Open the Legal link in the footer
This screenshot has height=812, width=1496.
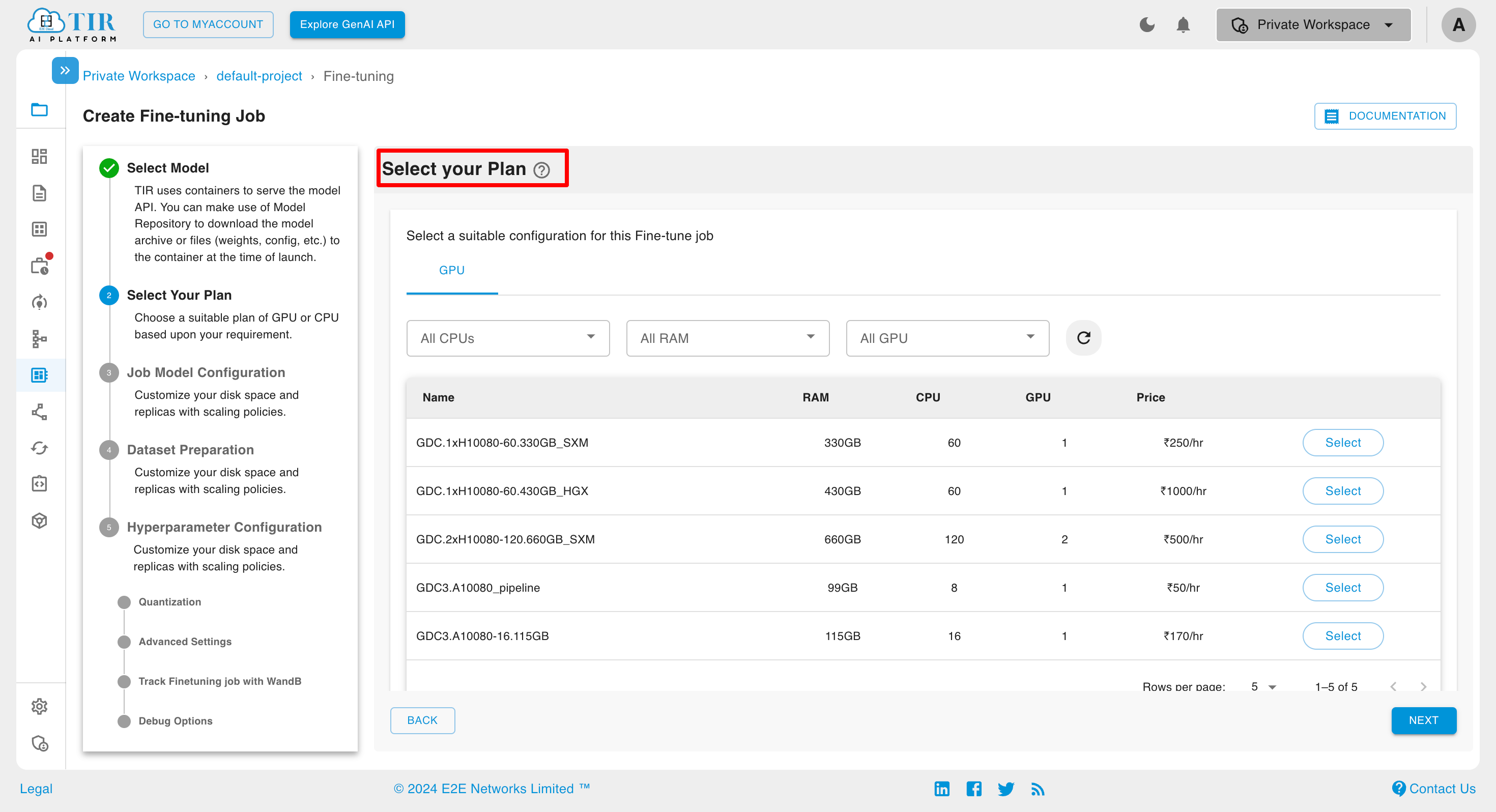[x=36, y=788]
